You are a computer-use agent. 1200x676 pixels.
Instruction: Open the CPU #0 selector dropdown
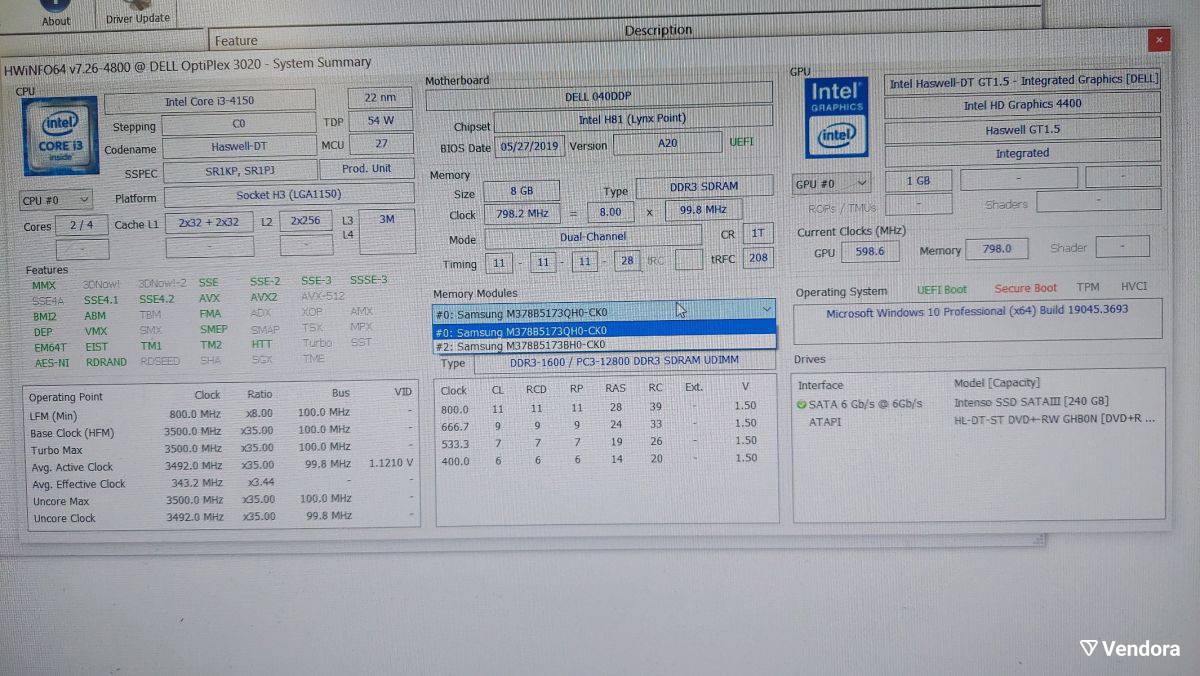tap(56, 200)
